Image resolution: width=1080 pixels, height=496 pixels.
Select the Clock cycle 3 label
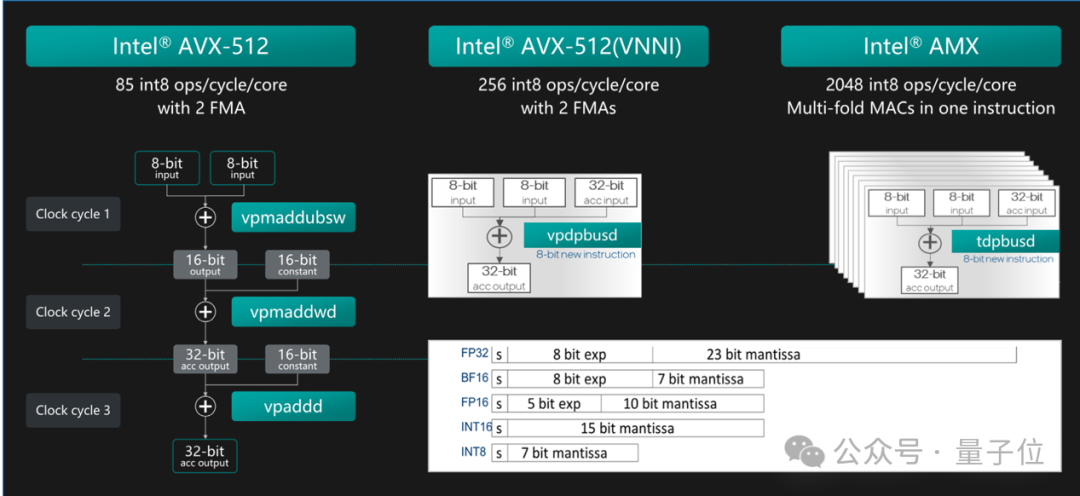[x=73, y=410]
